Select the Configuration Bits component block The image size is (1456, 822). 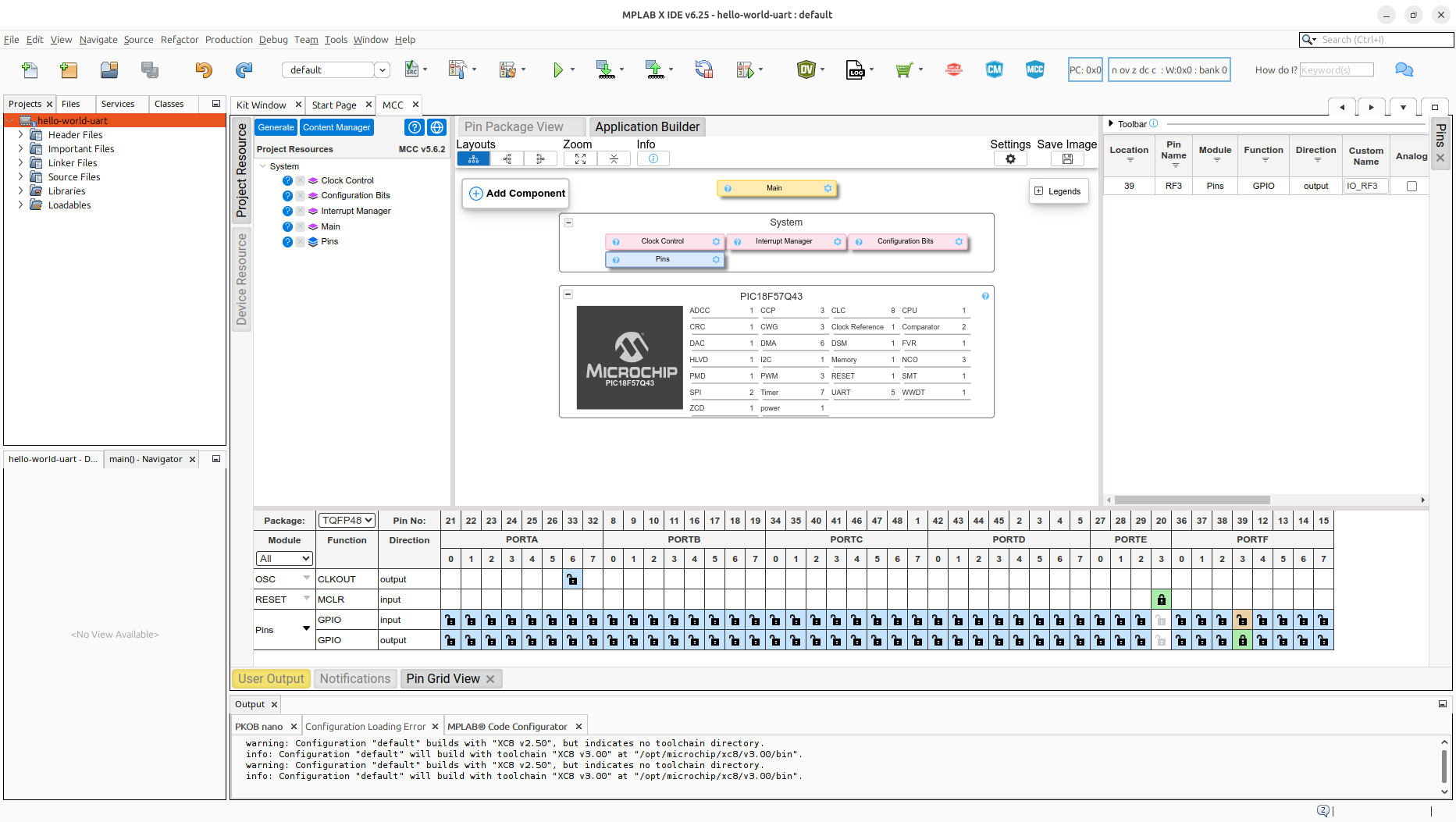(x=907, y=242)
